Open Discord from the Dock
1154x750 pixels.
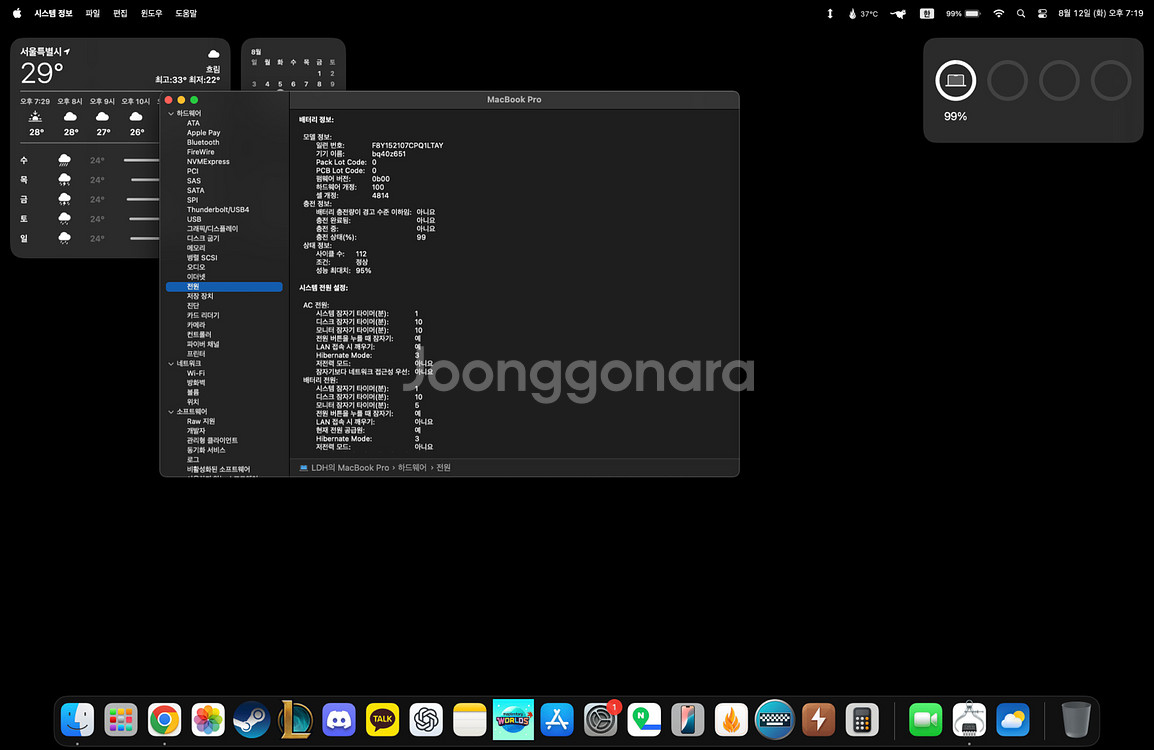[x=339, y=719]
